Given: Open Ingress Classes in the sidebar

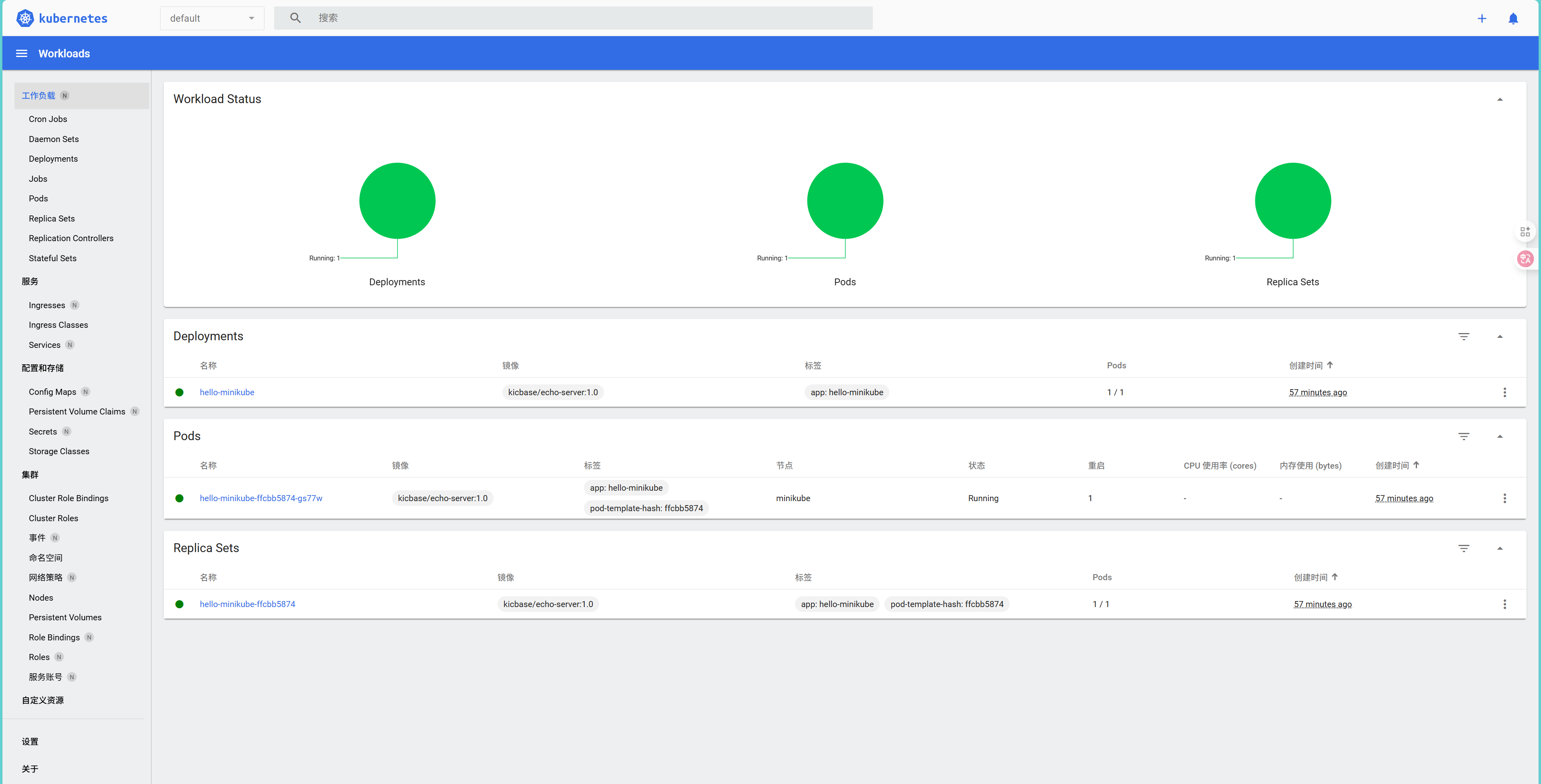Looking at the screenshot, I should tap(58, 325).
